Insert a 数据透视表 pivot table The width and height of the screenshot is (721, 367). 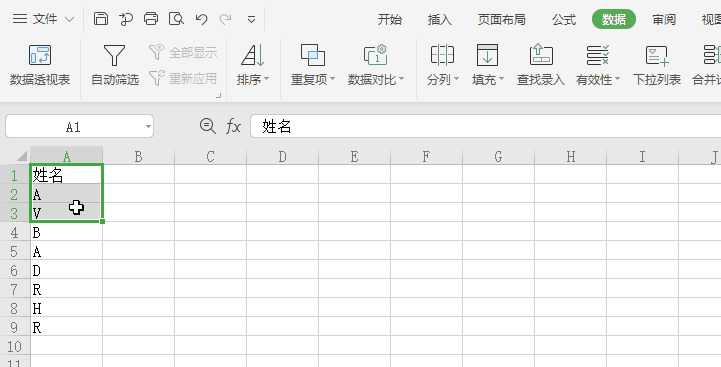point(40,65)
